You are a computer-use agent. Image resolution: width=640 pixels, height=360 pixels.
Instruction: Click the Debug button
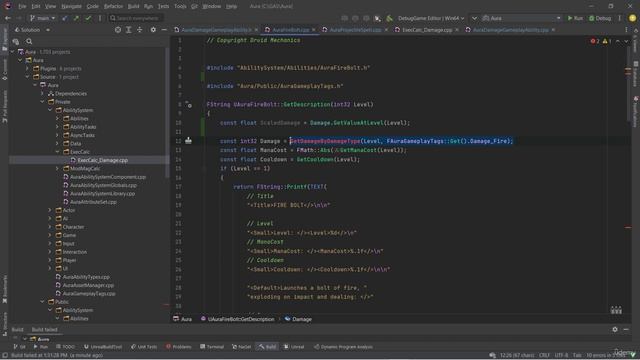click(x=600, y=18)
